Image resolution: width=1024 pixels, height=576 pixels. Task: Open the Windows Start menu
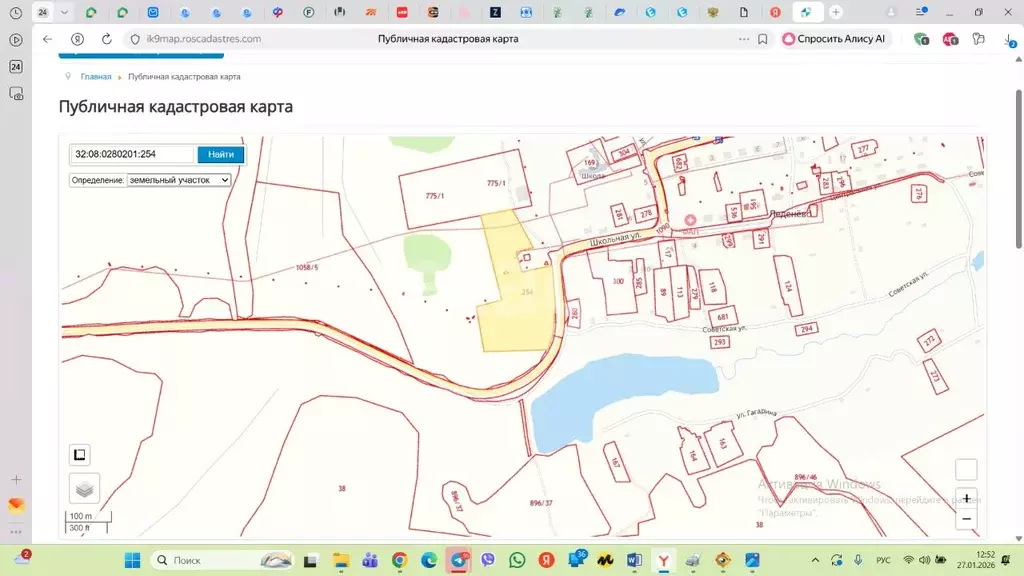tap(132, 560)
